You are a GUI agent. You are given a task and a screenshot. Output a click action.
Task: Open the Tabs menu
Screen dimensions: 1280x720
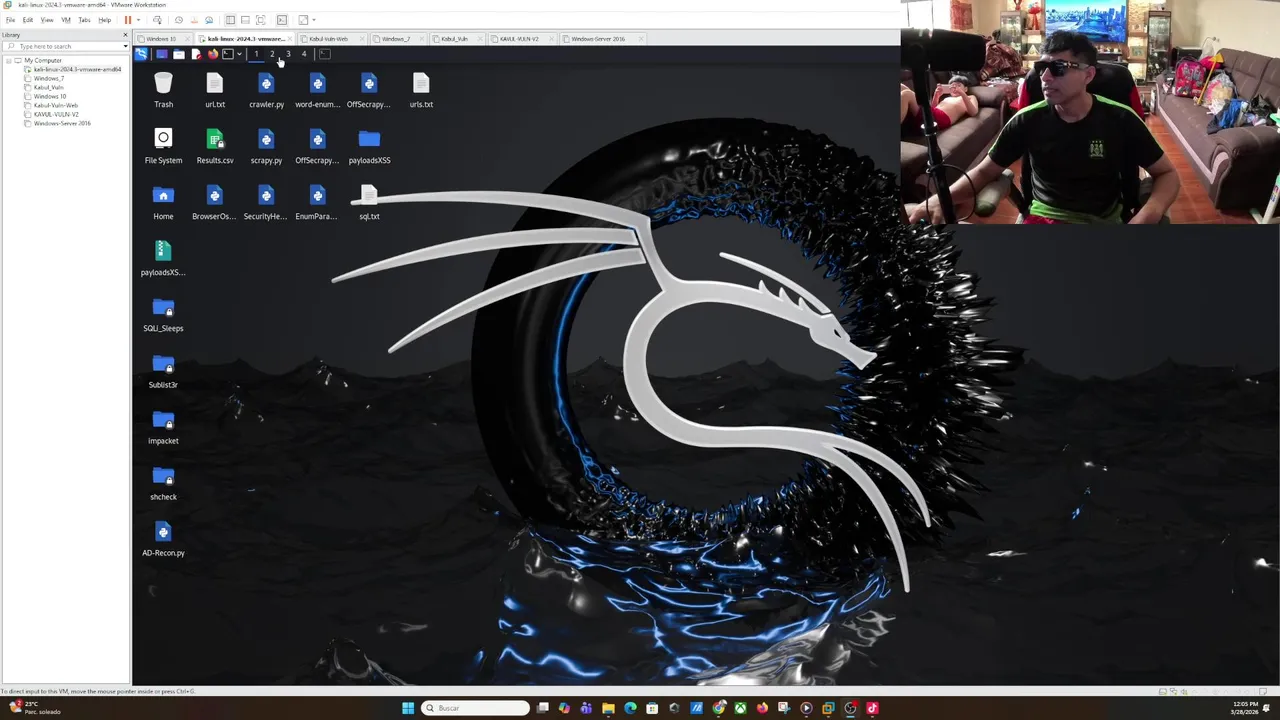pyautogui.click(x=84, y=20)
